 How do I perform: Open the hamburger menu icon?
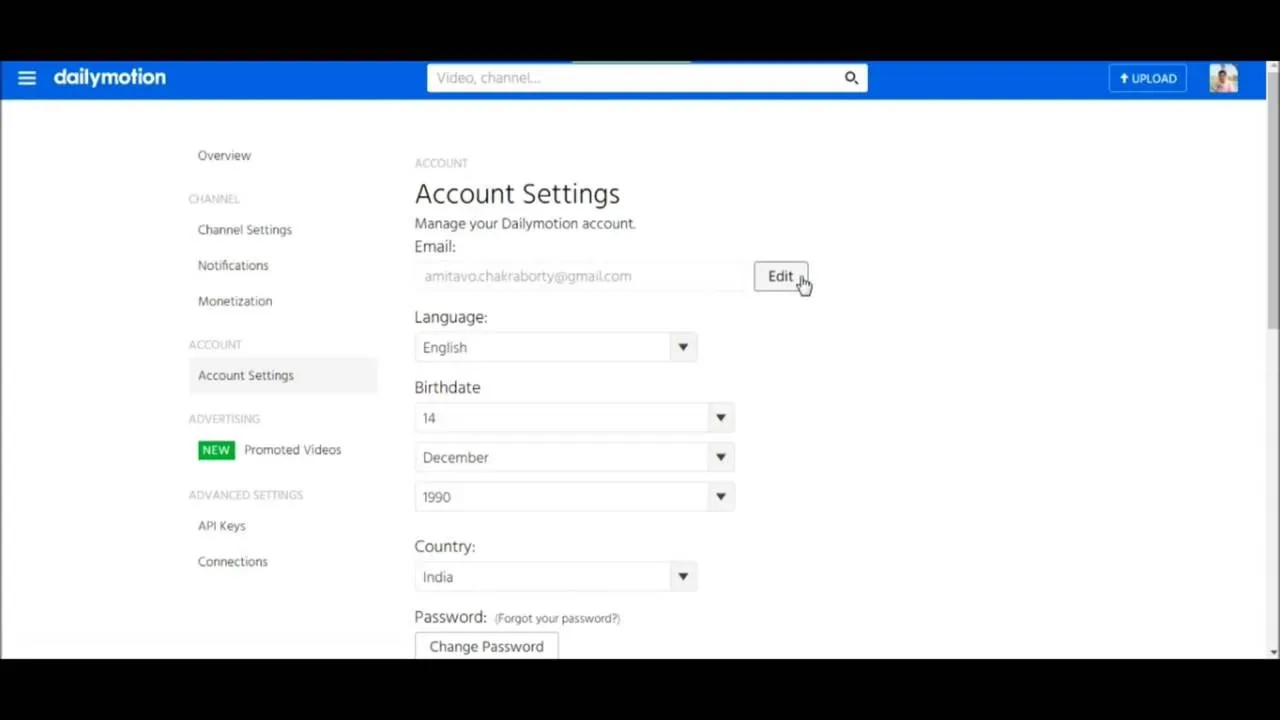[27, 78]
